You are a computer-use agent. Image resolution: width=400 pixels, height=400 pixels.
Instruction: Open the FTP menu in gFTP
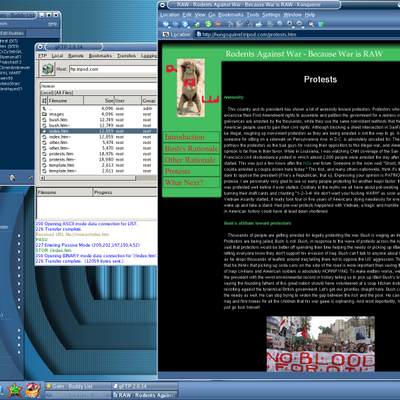click(x=42, y=56)
